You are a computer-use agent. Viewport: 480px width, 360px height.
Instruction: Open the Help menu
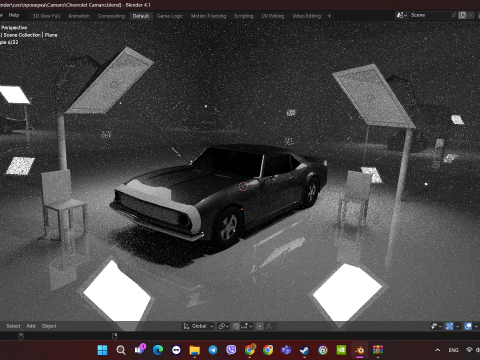pyautogui.click(x=14, y=15)
